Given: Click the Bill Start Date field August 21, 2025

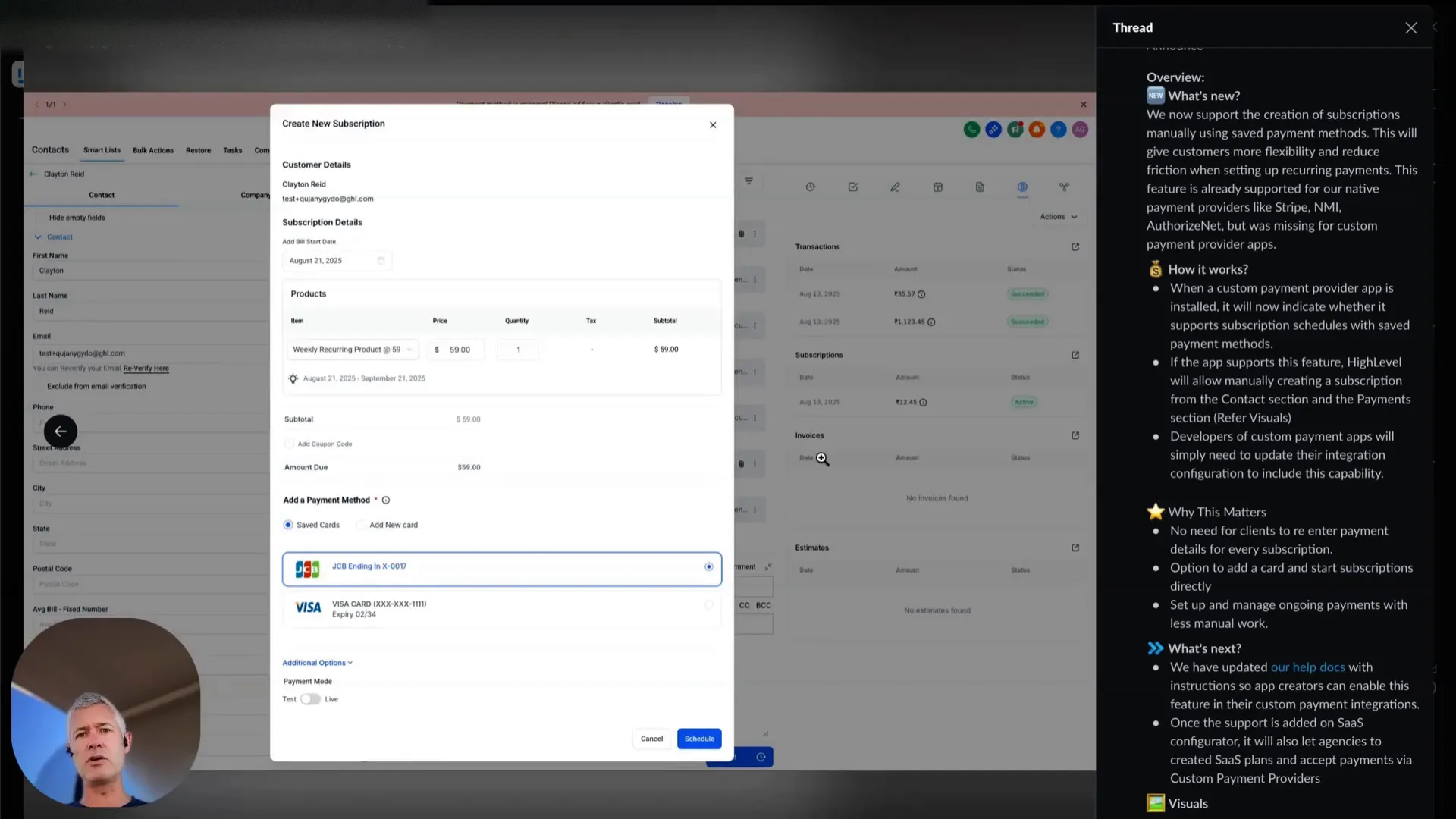Looking at the screenshot, I should (337, 261).
